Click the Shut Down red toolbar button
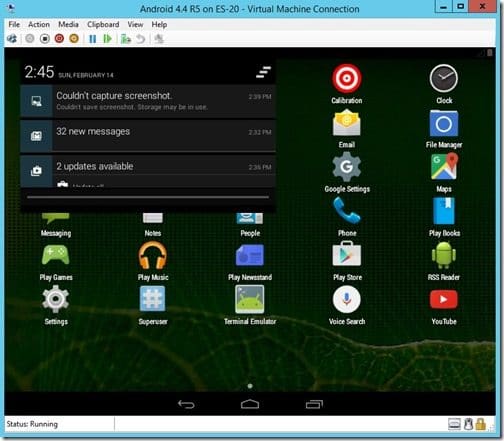This screenshot has width=504, height=441. pyautogui.click(x=59, y=39)
